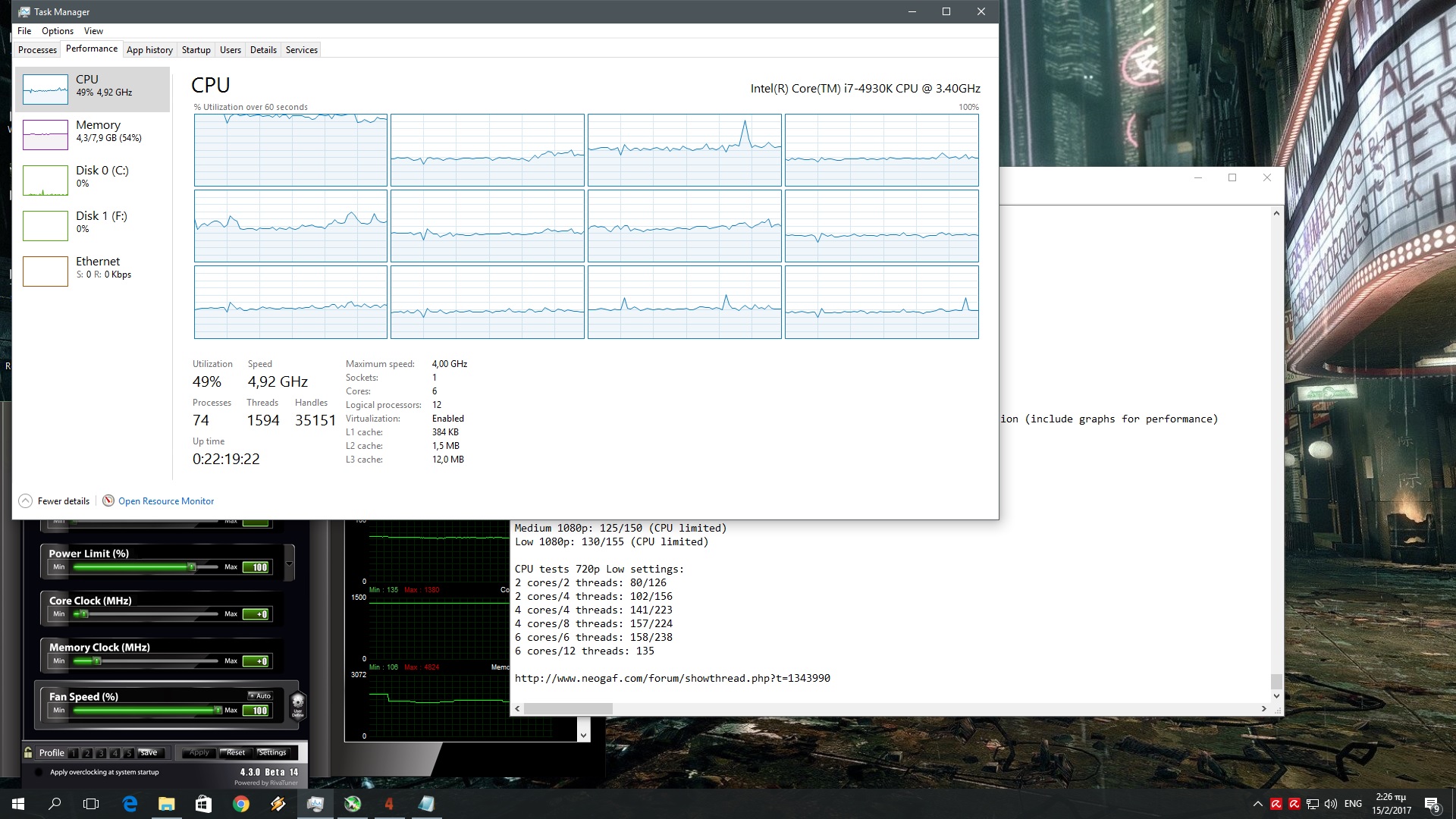Open Afterburner Settings
The image size is (1456, 819).
tap(271, 753)
